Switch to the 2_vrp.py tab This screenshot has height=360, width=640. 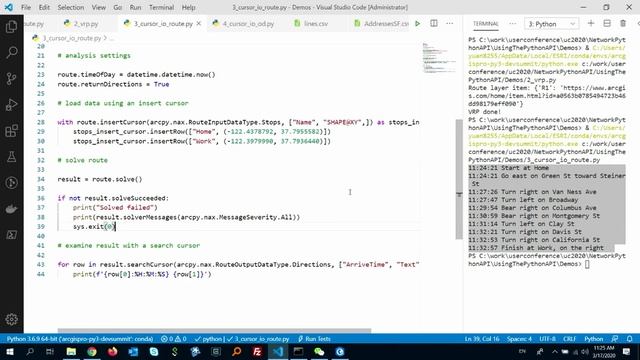click(x=81, y=24)
